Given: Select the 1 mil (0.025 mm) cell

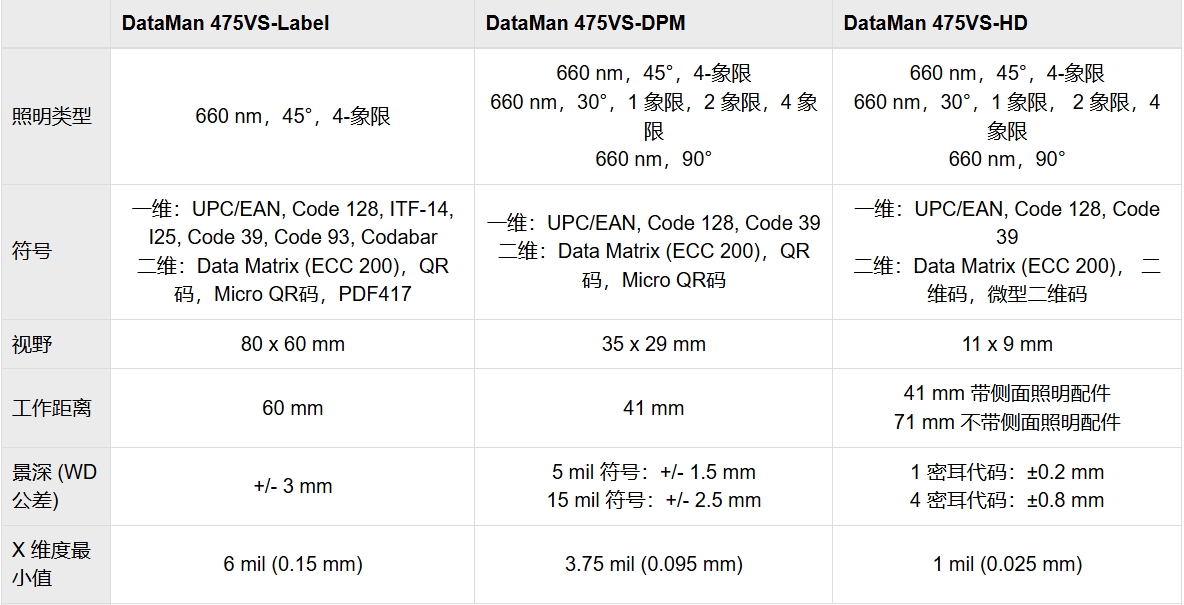Looking at the screenshot, I should pyautogui.click(x=1007, y=564).
